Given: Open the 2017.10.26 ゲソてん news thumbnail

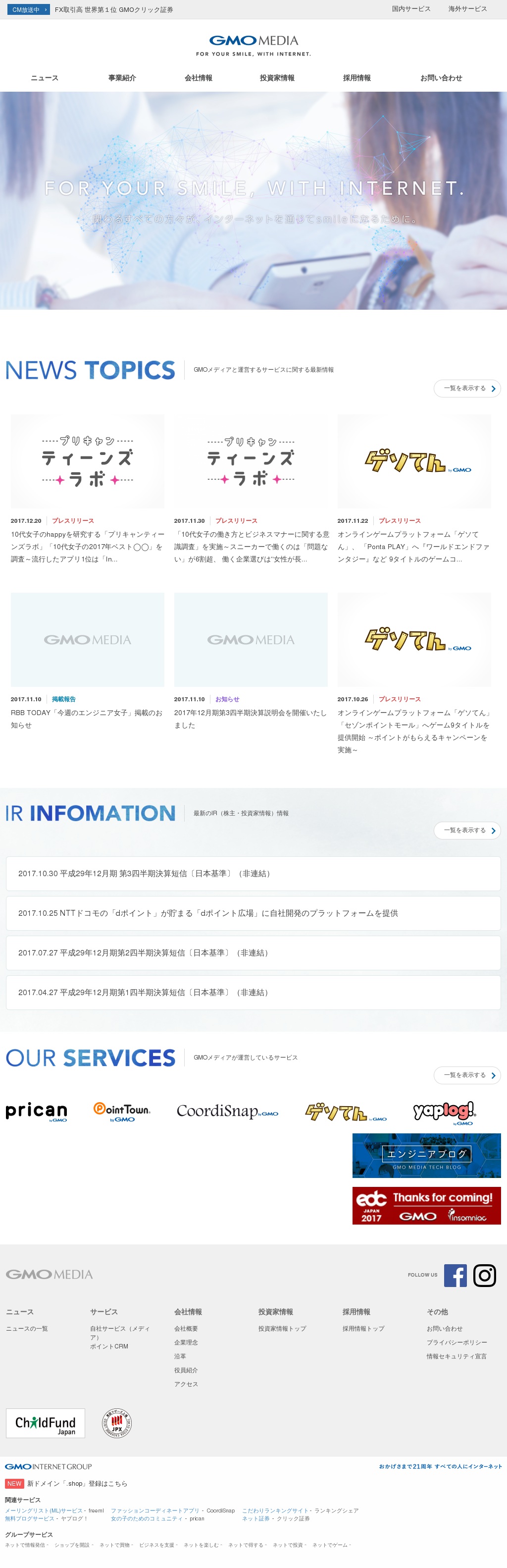Looking at the screenshot, I should click(414, 640).
